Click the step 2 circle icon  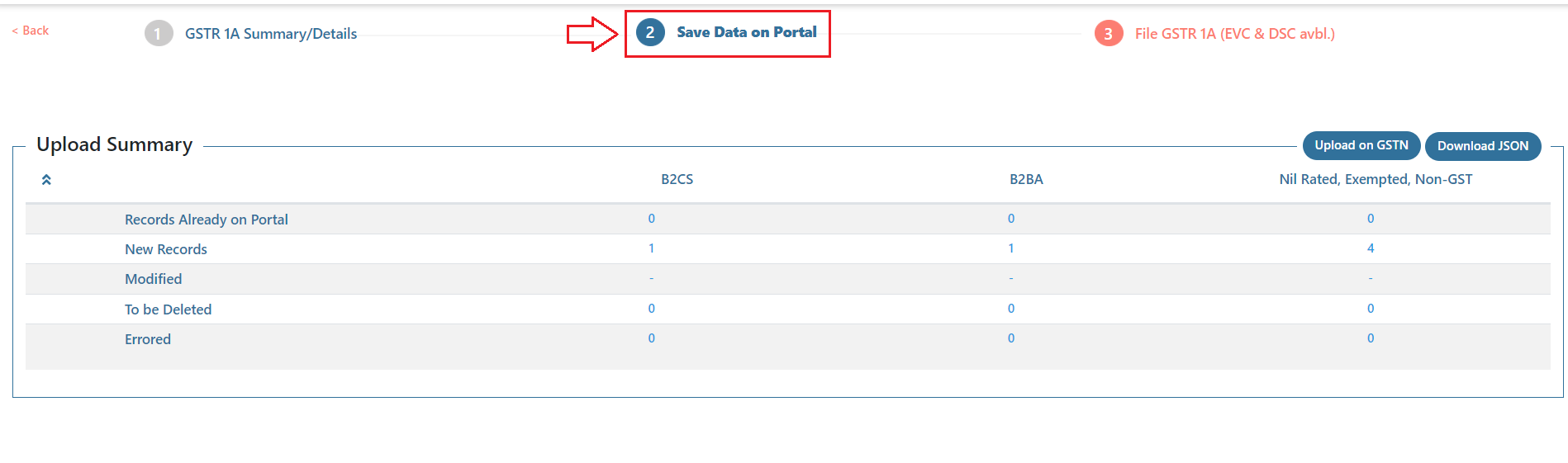coord(650,33)
